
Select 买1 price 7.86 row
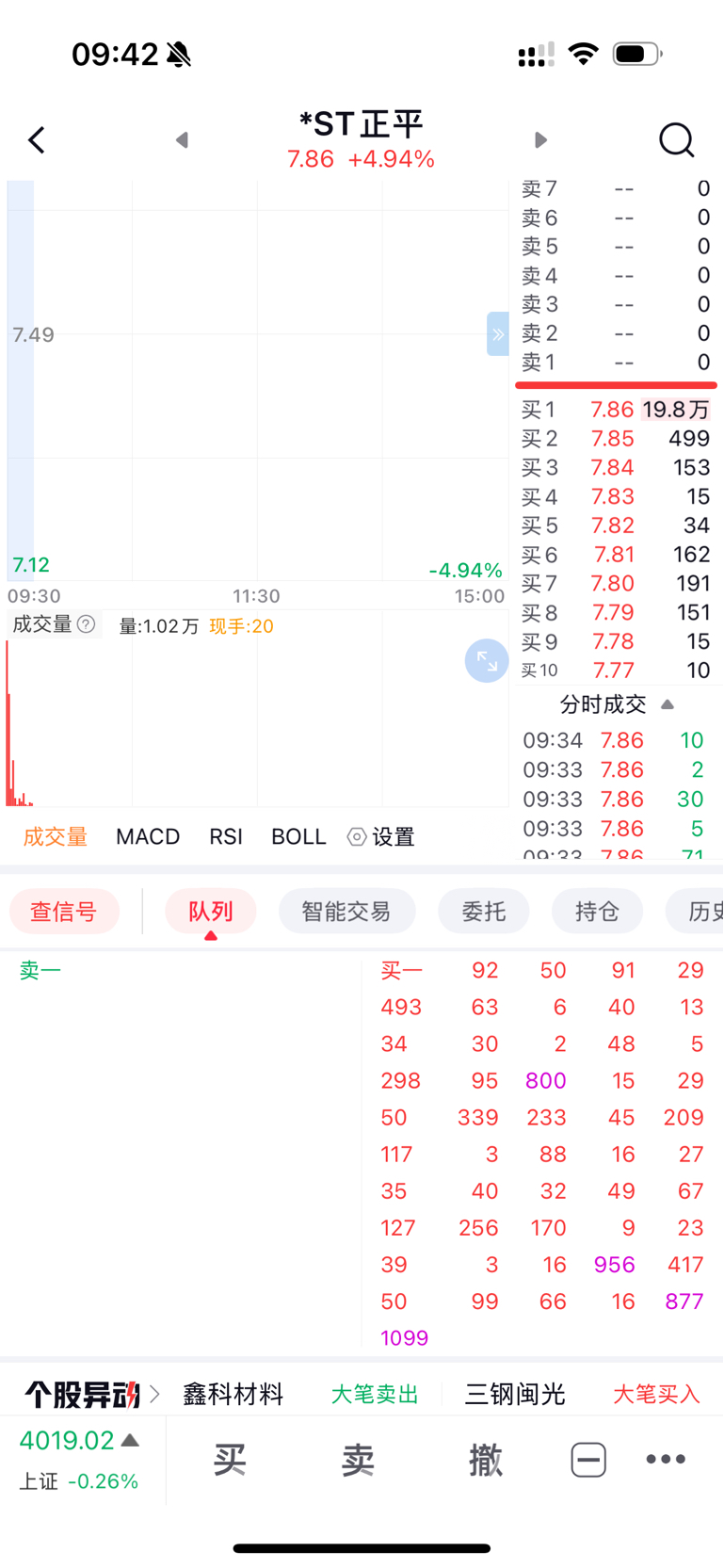pyautogui.click(x=616, y=410)
